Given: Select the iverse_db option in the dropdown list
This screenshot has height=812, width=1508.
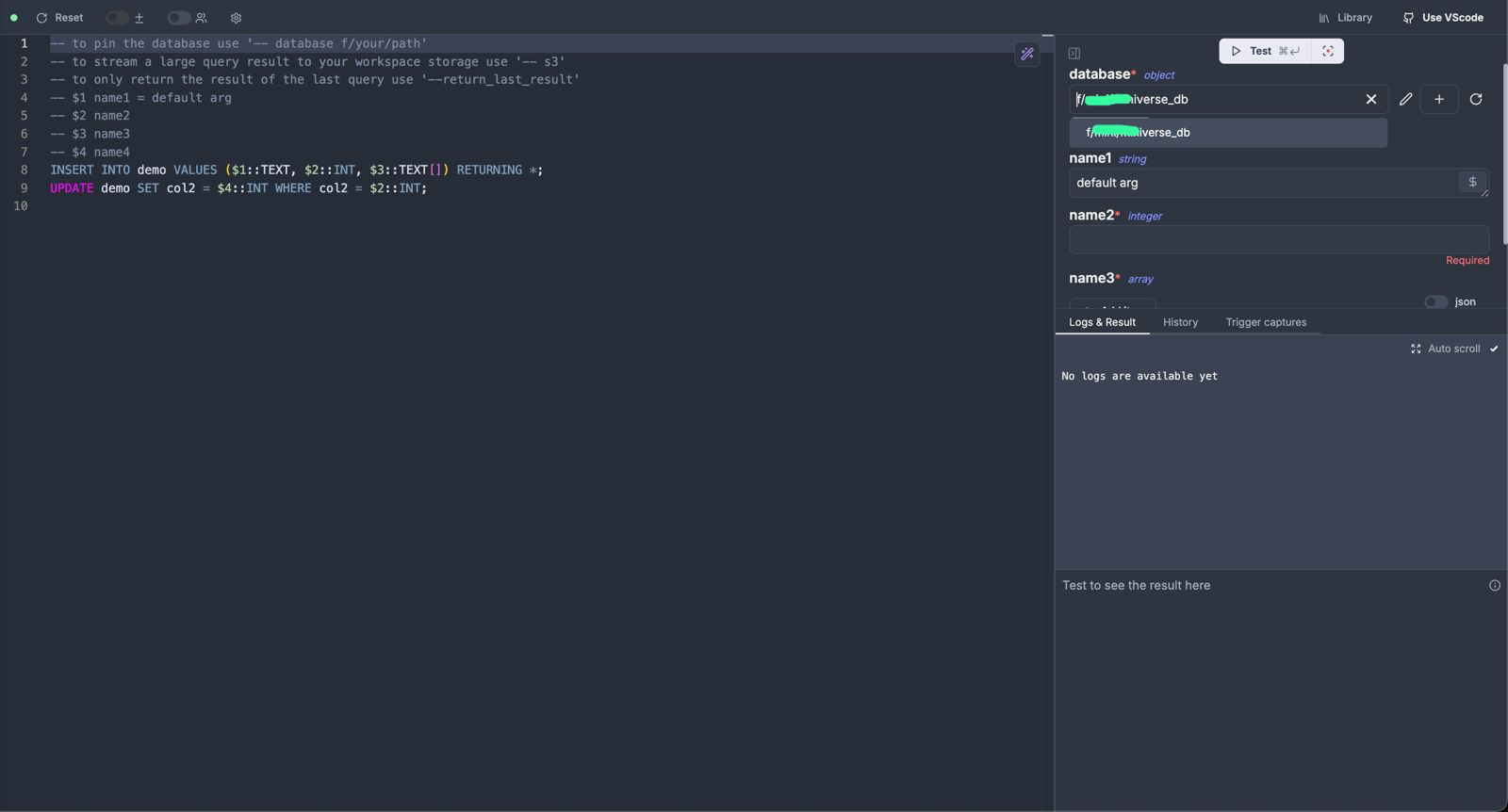Looking at the screenshot, I should (1228, 133).
